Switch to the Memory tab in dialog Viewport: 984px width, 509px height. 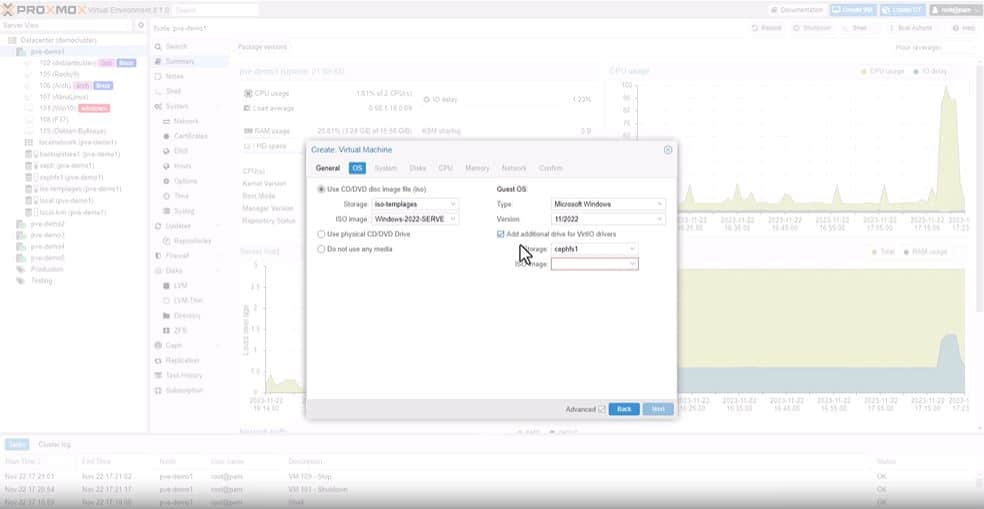coord(477,168)
